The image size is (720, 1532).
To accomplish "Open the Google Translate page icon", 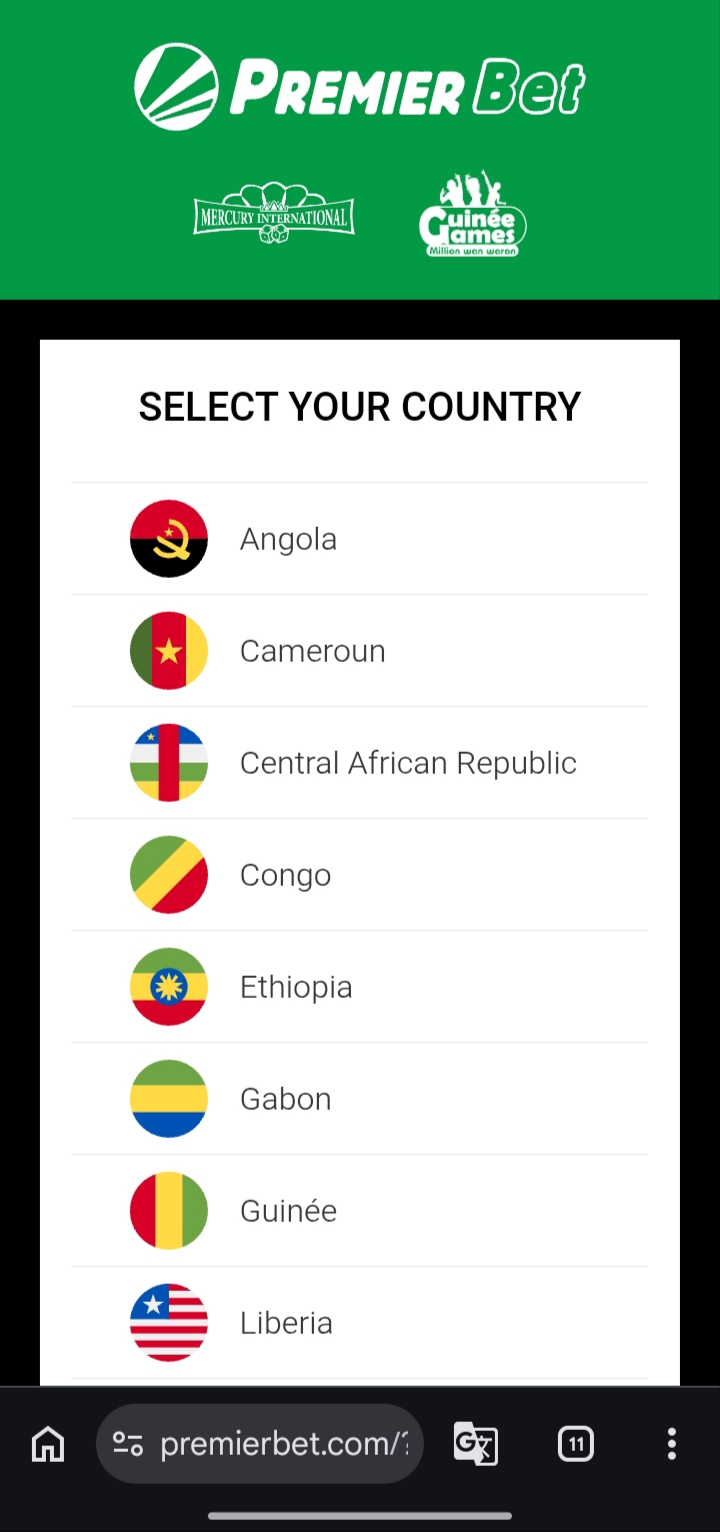I will [x=476, y=1444].
